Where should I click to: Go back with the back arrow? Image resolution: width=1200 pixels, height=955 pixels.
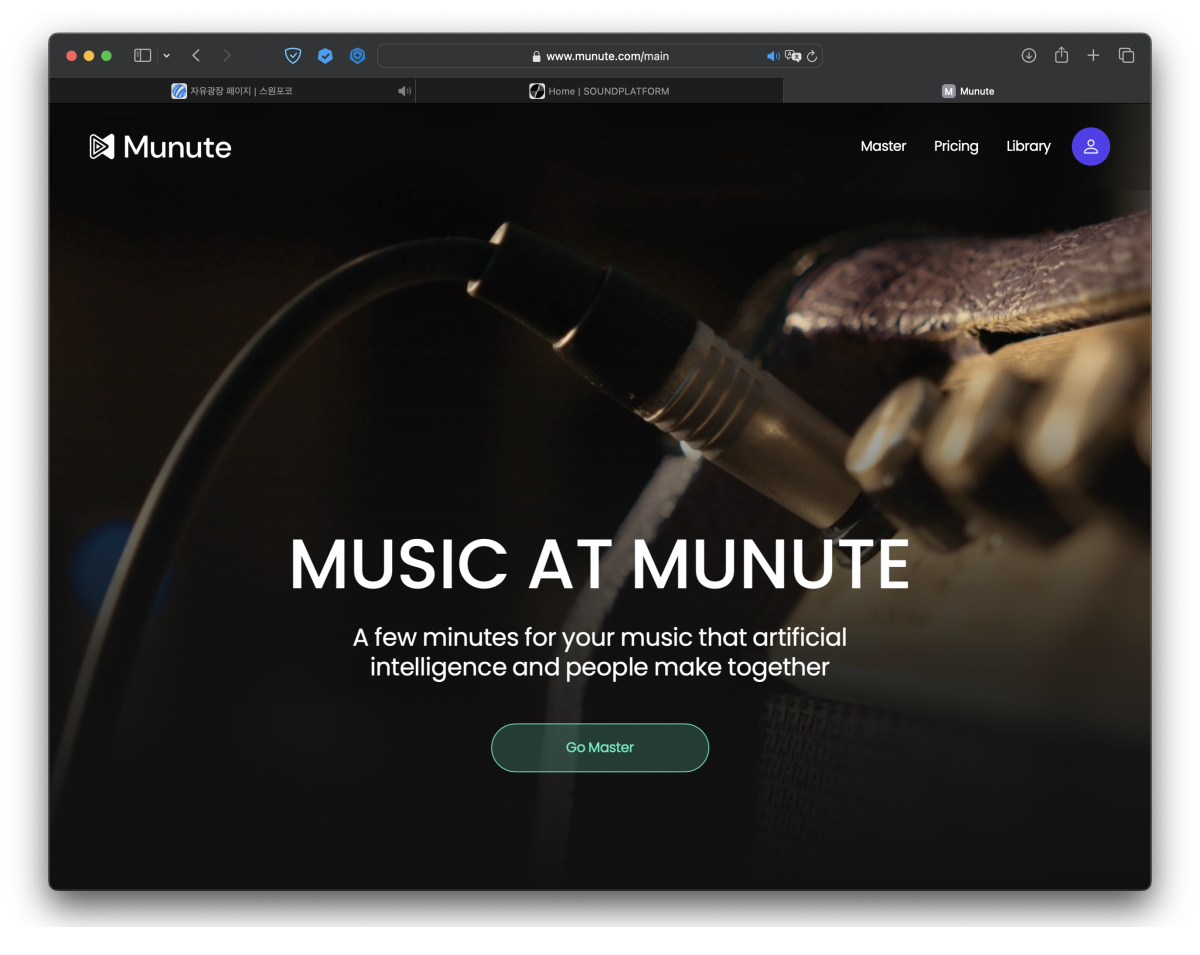pyautogui.click(x=196, y=56)
